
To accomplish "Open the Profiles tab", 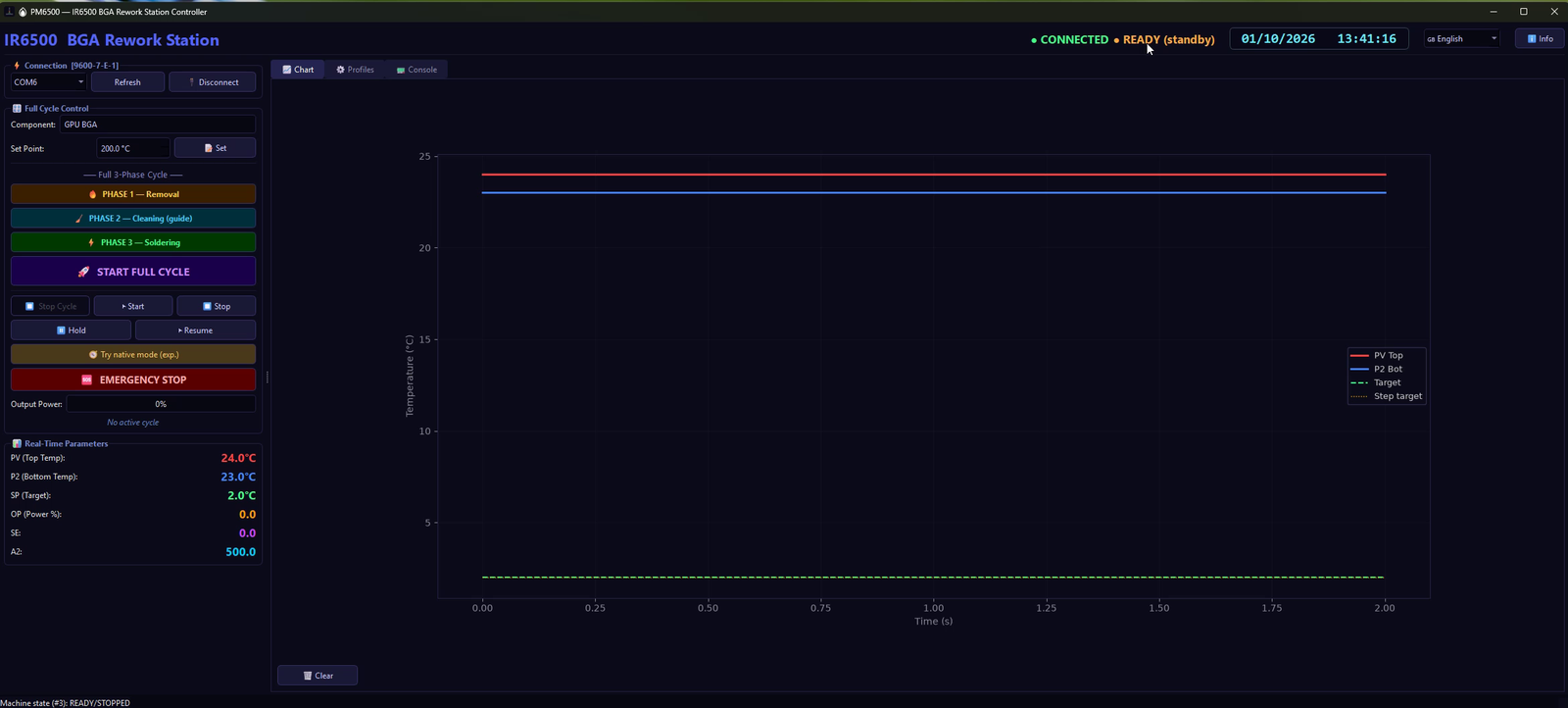I will click(355, 70).
